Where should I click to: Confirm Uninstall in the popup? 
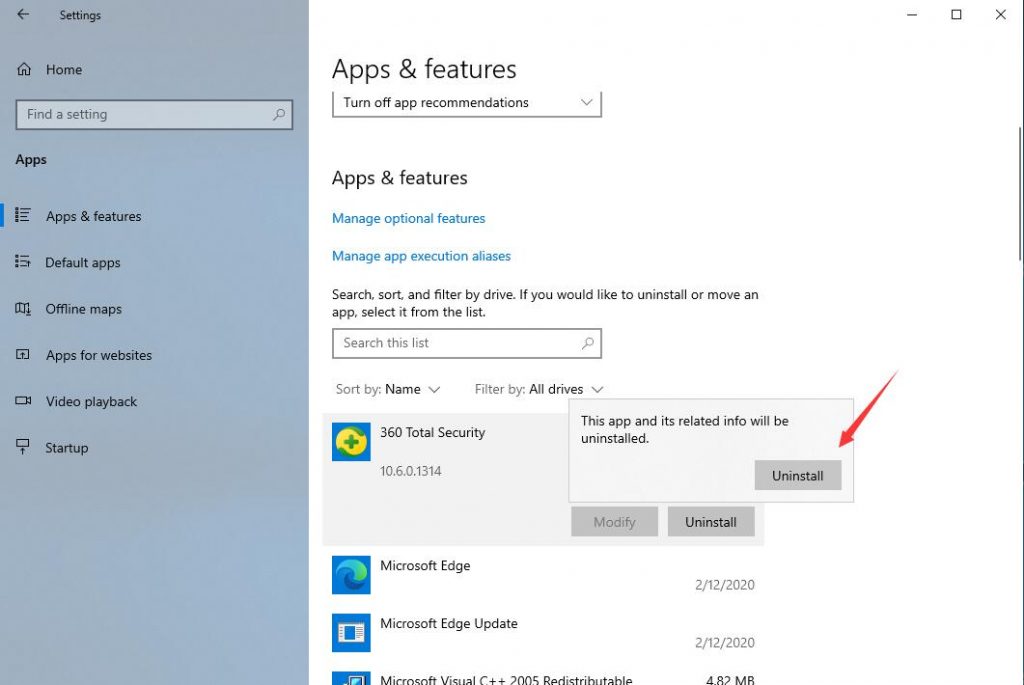(x=797, y=476)
